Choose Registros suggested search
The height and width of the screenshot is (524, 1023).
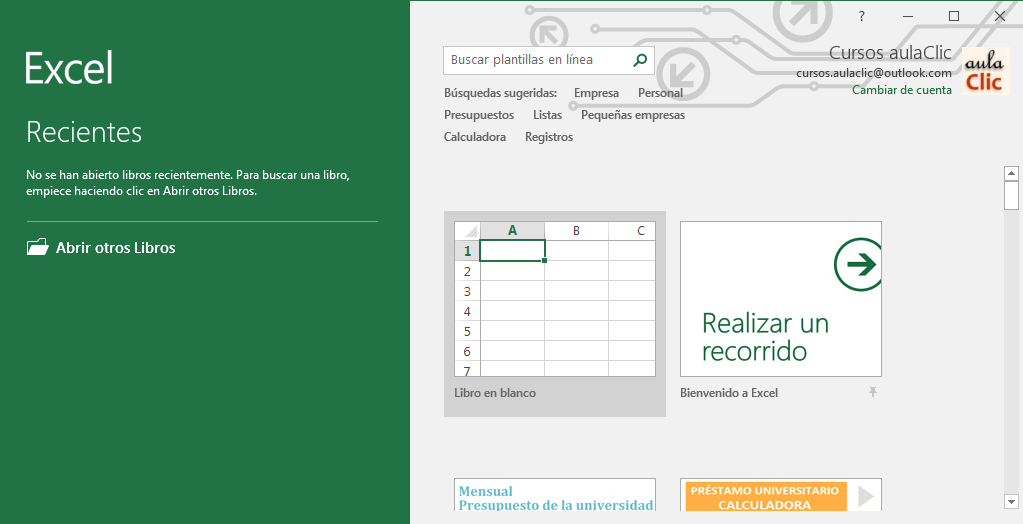pyautogui.click(x=549, y=137)
